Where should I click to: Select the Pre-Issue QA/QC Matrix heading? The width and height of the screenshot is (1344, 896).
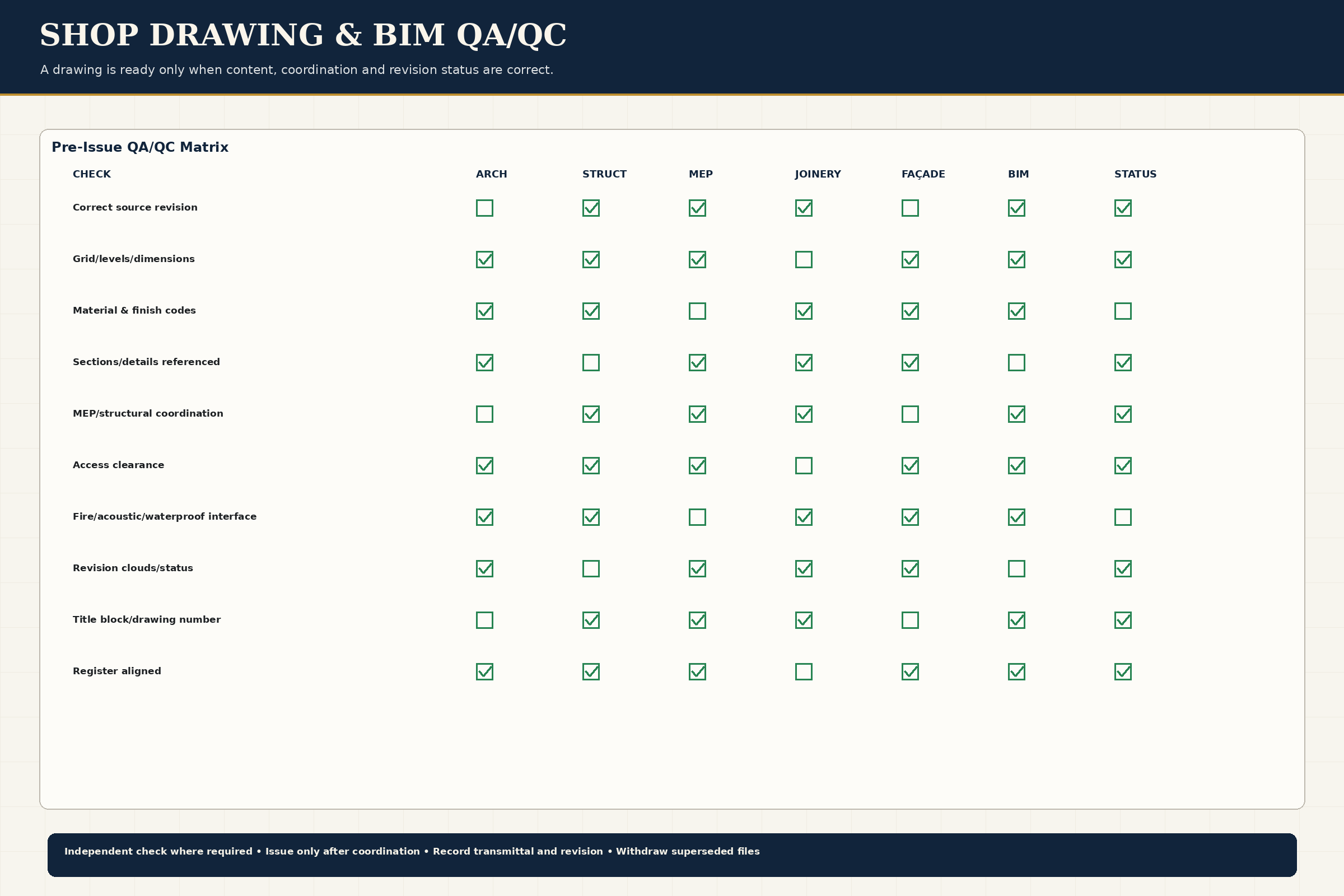click(140, 147)
